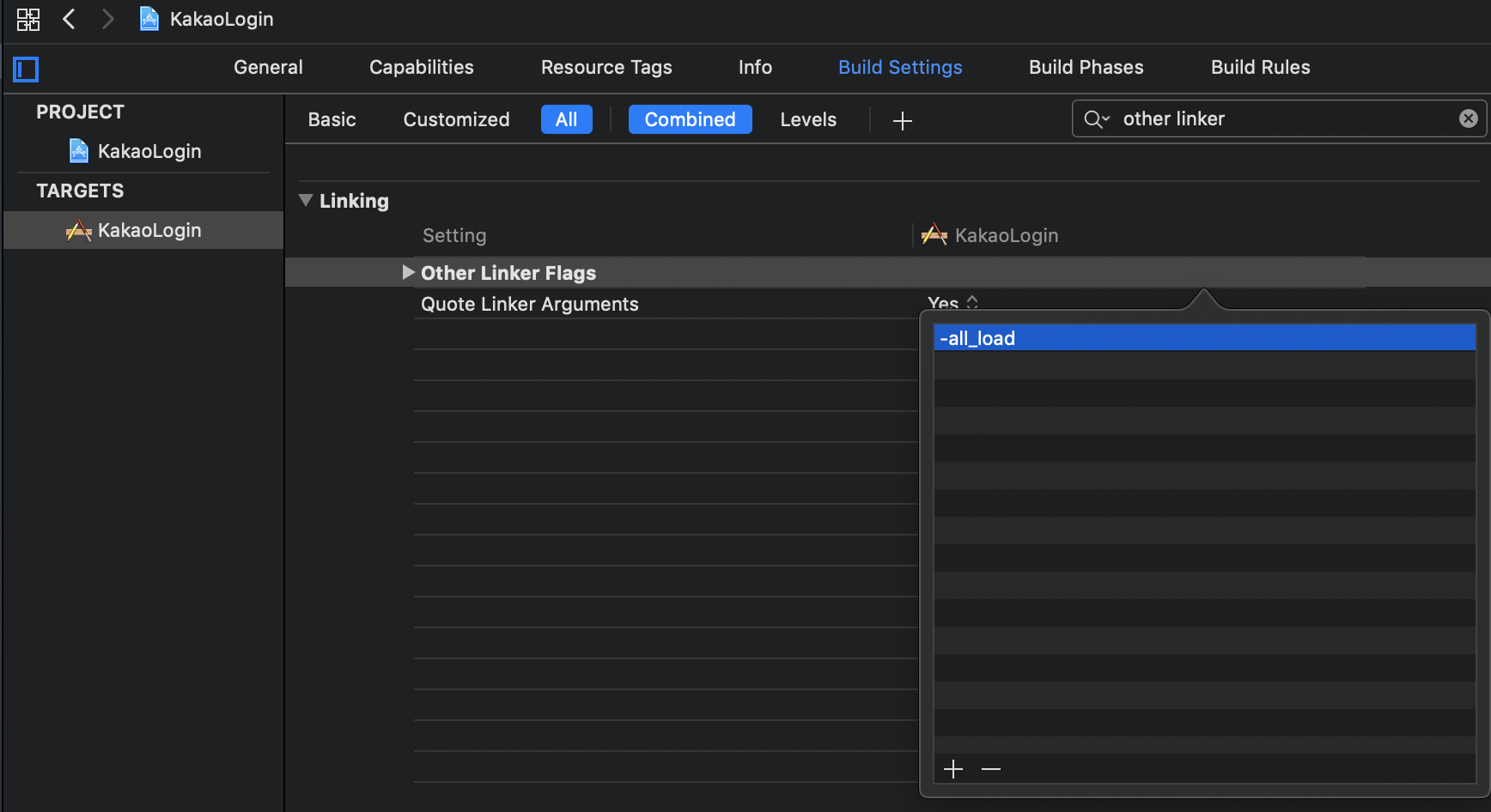This screenshot has height=812, width=1491.
Task: Open search options magnifier dropdown
Action: 1097,119
